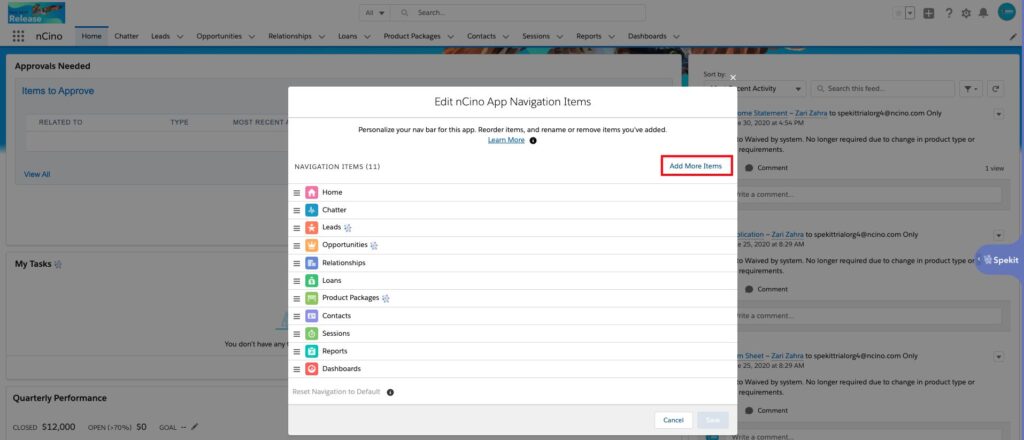Grab the drag handle for Home row
Screen dimensions: 1024x440
point(296,193)
